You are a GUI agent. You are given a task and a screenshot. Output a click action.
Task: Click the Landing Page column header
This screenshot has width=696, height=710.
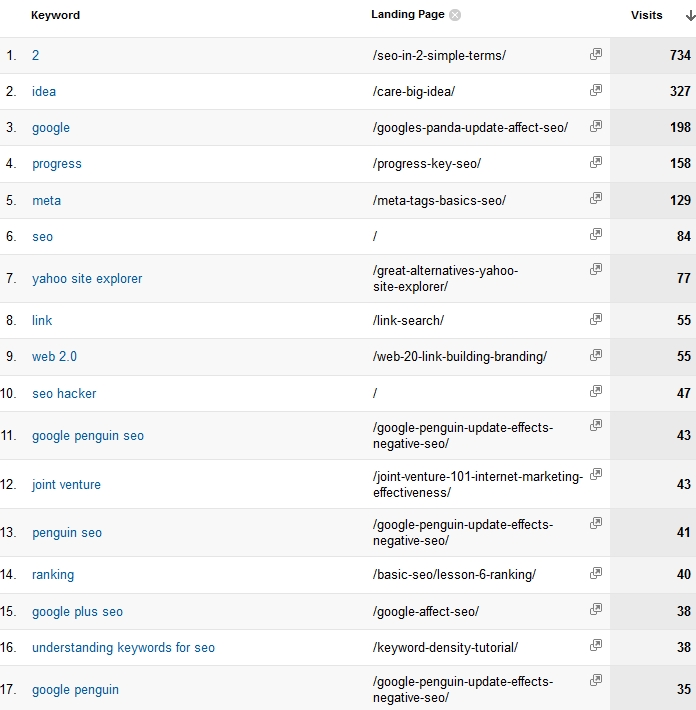click(406, 15)
